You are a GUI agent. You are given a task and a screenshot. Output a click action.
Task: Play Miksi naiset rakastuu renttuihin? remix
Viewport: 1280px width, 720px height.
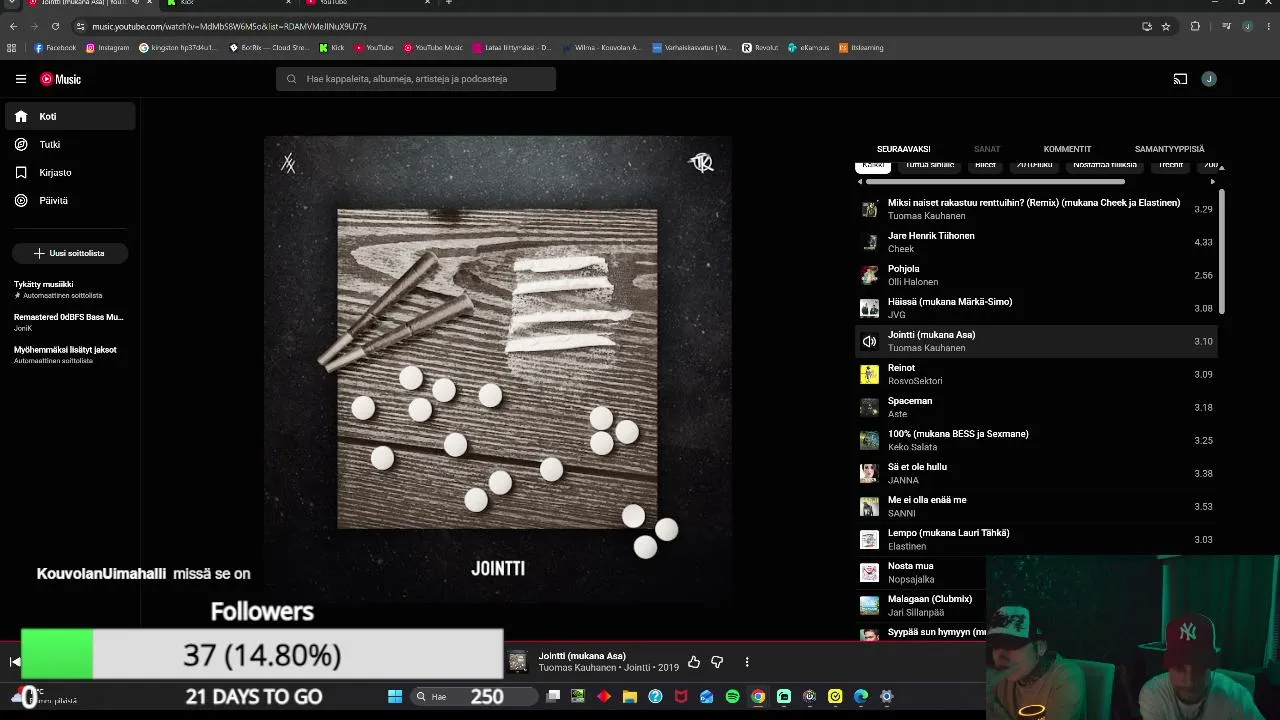1036,209
